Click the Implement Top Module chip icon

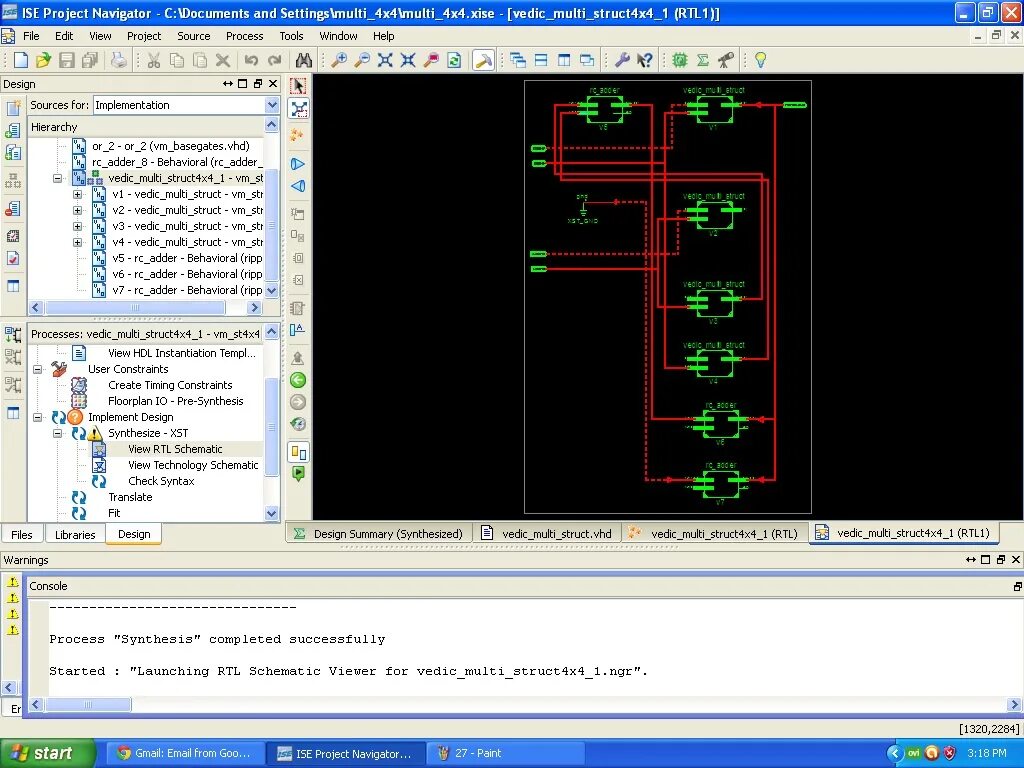(680, 60)
